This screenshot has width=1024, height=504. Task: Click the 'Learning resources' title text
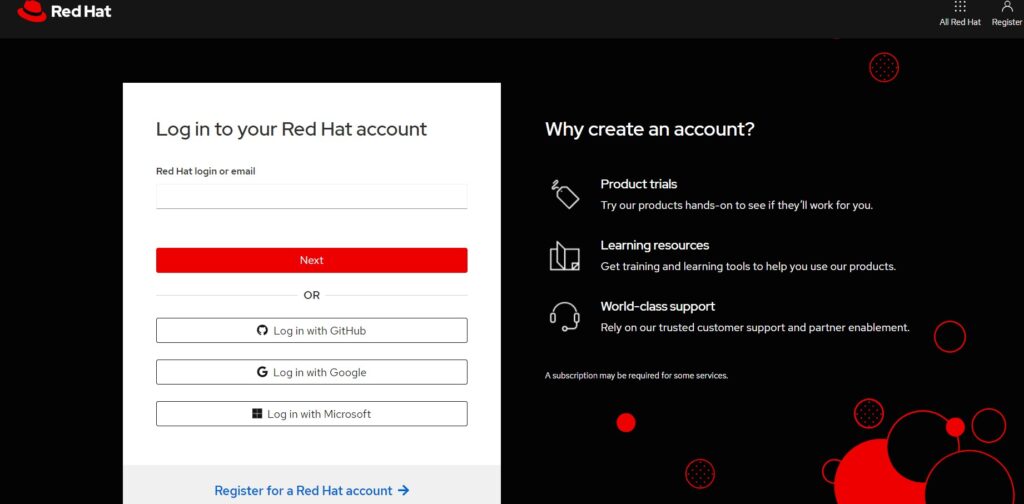tap(655, 245)
